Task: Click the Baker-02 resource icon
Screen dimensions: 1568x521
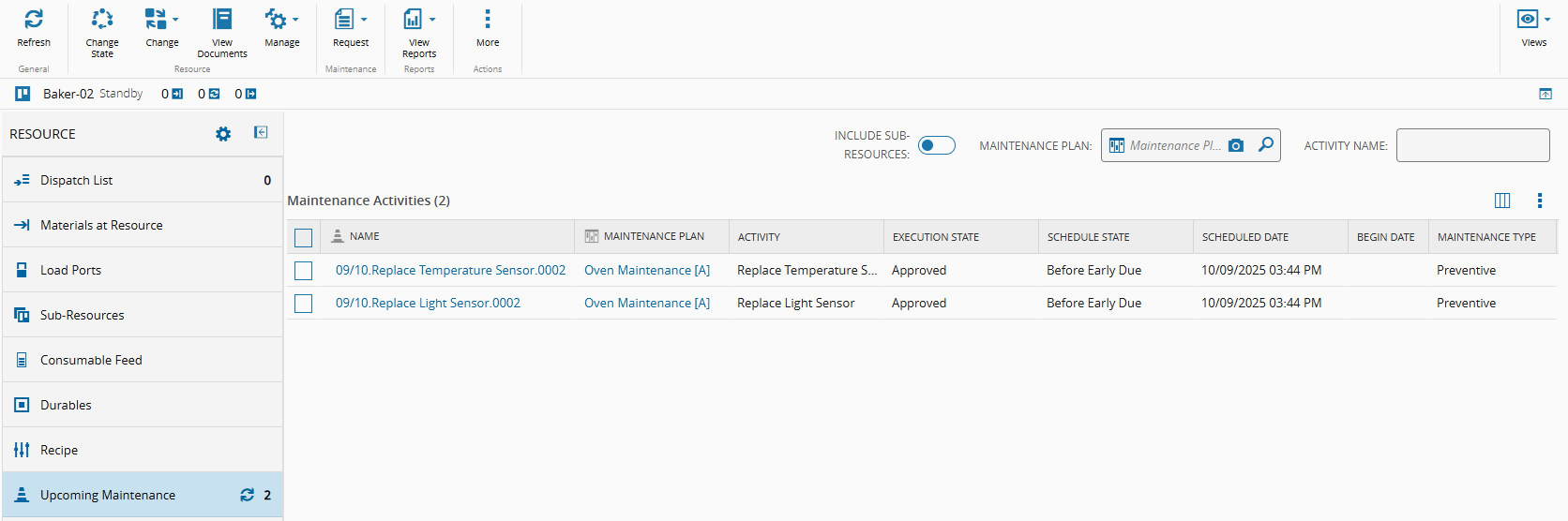Action: point(23,94)
